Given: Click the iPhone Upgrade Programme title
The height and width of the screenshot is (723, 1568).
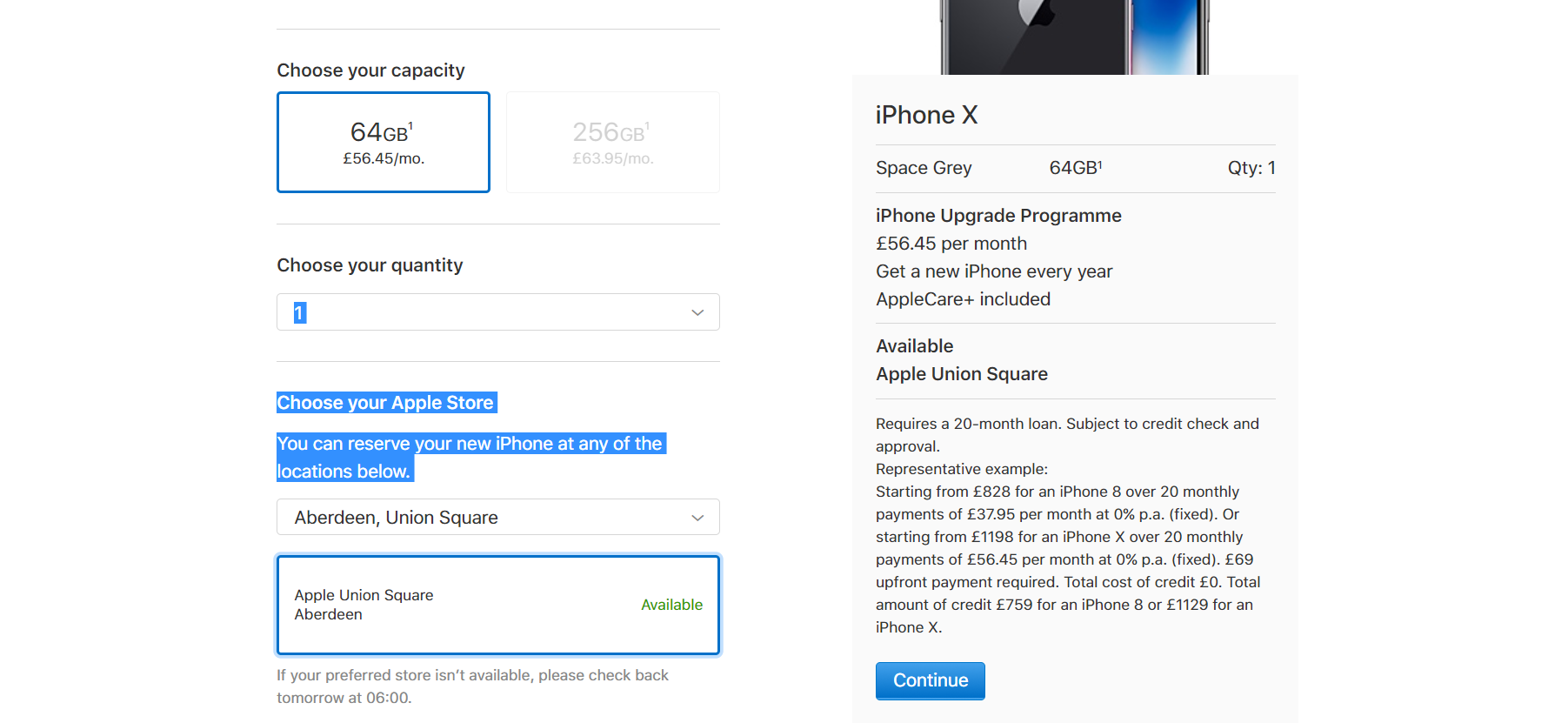Looking at the screenshot, I should coord(998,216).
